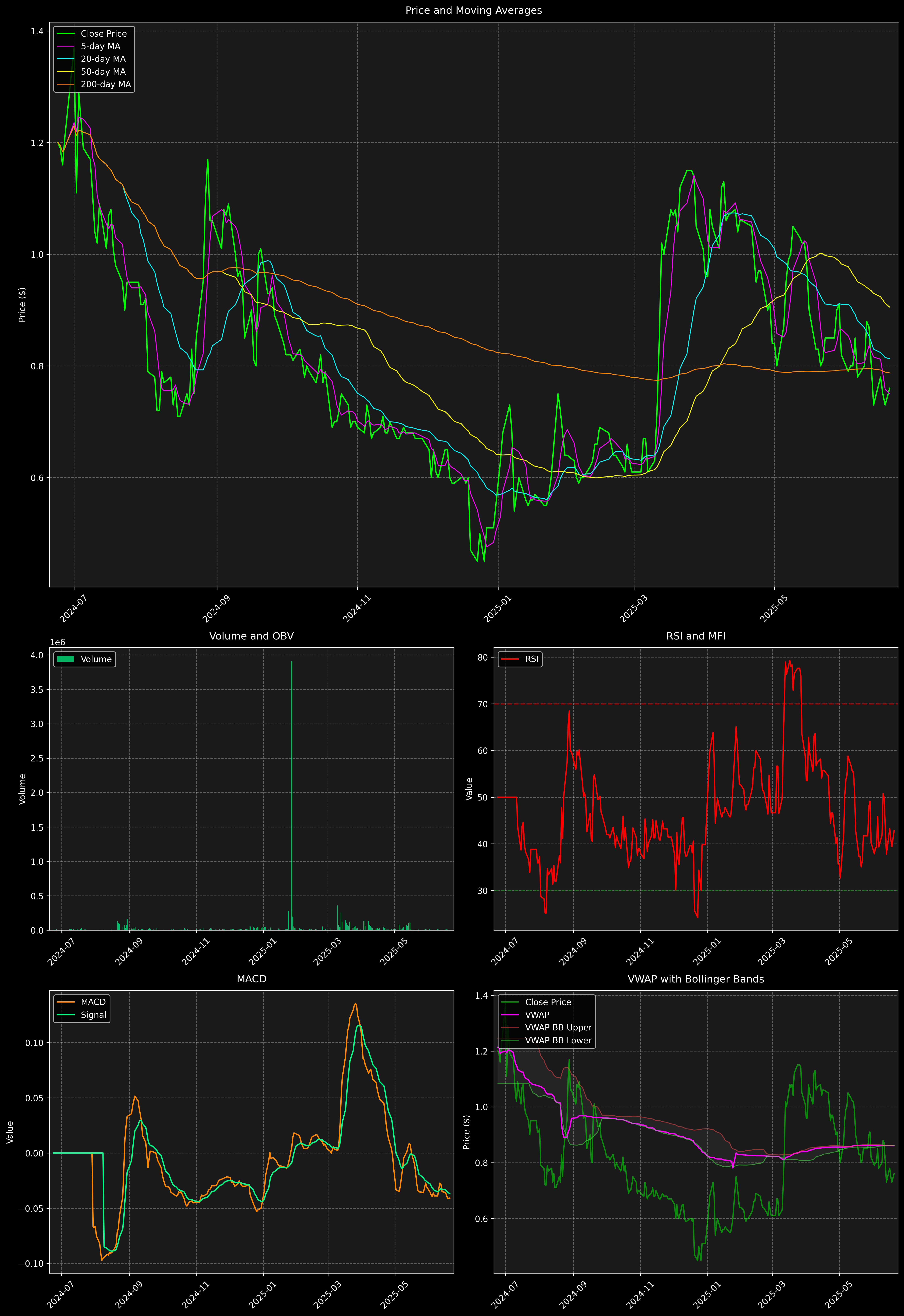Click "Value" y-axis label on RSI chart

tap(469, 789)
